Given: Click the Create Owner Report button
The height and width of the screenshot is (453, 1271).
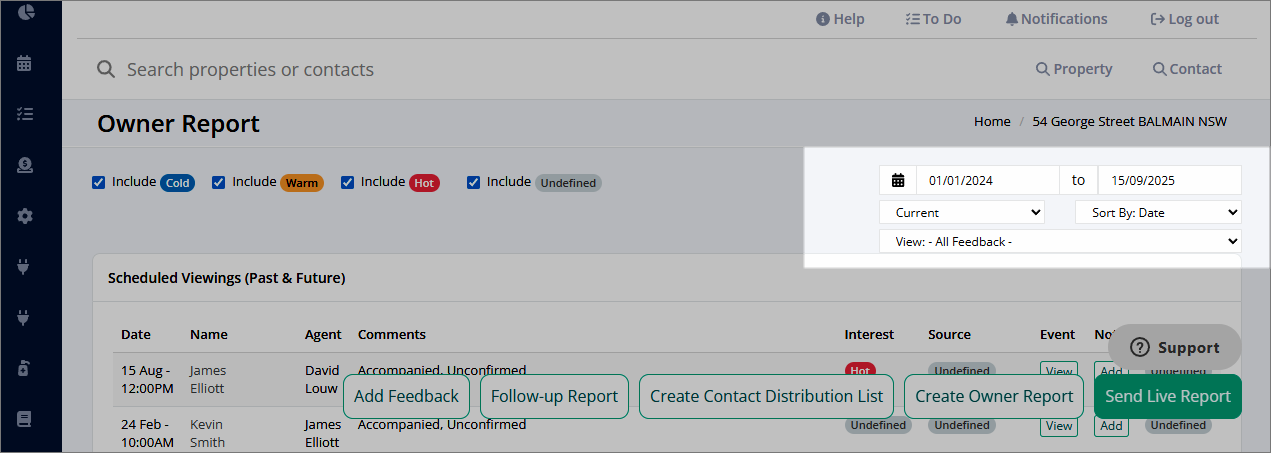Looking at the screenshot, I should [994, 396].
